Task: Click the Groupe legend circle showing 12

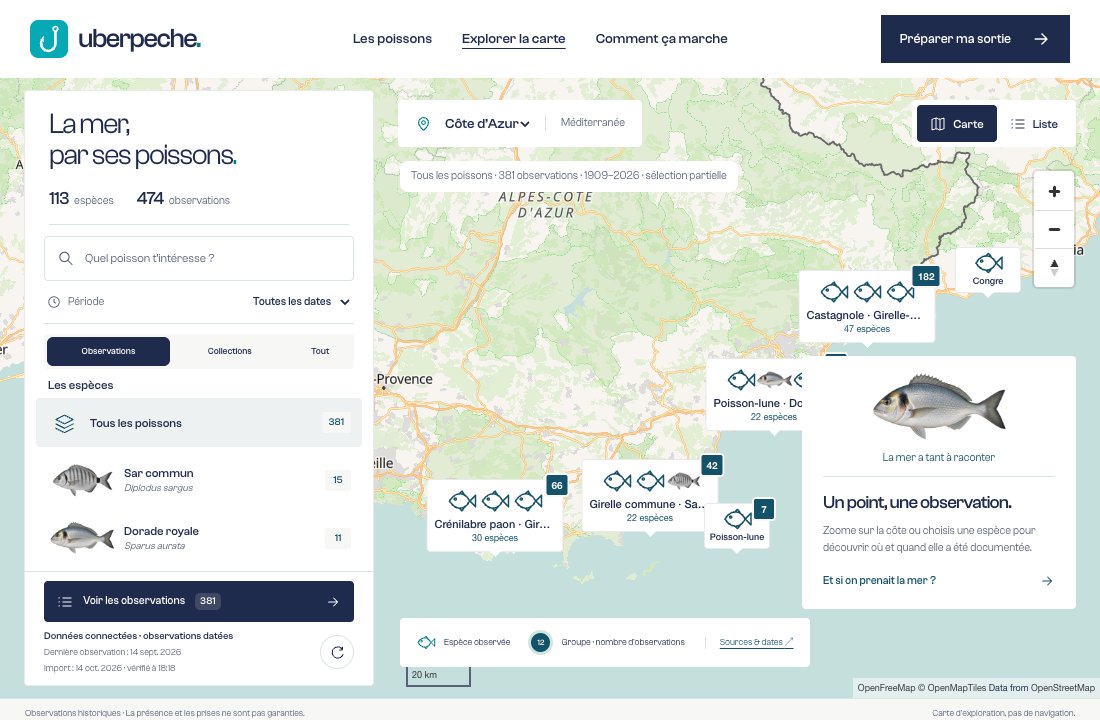Action: [x=540, y=642]
